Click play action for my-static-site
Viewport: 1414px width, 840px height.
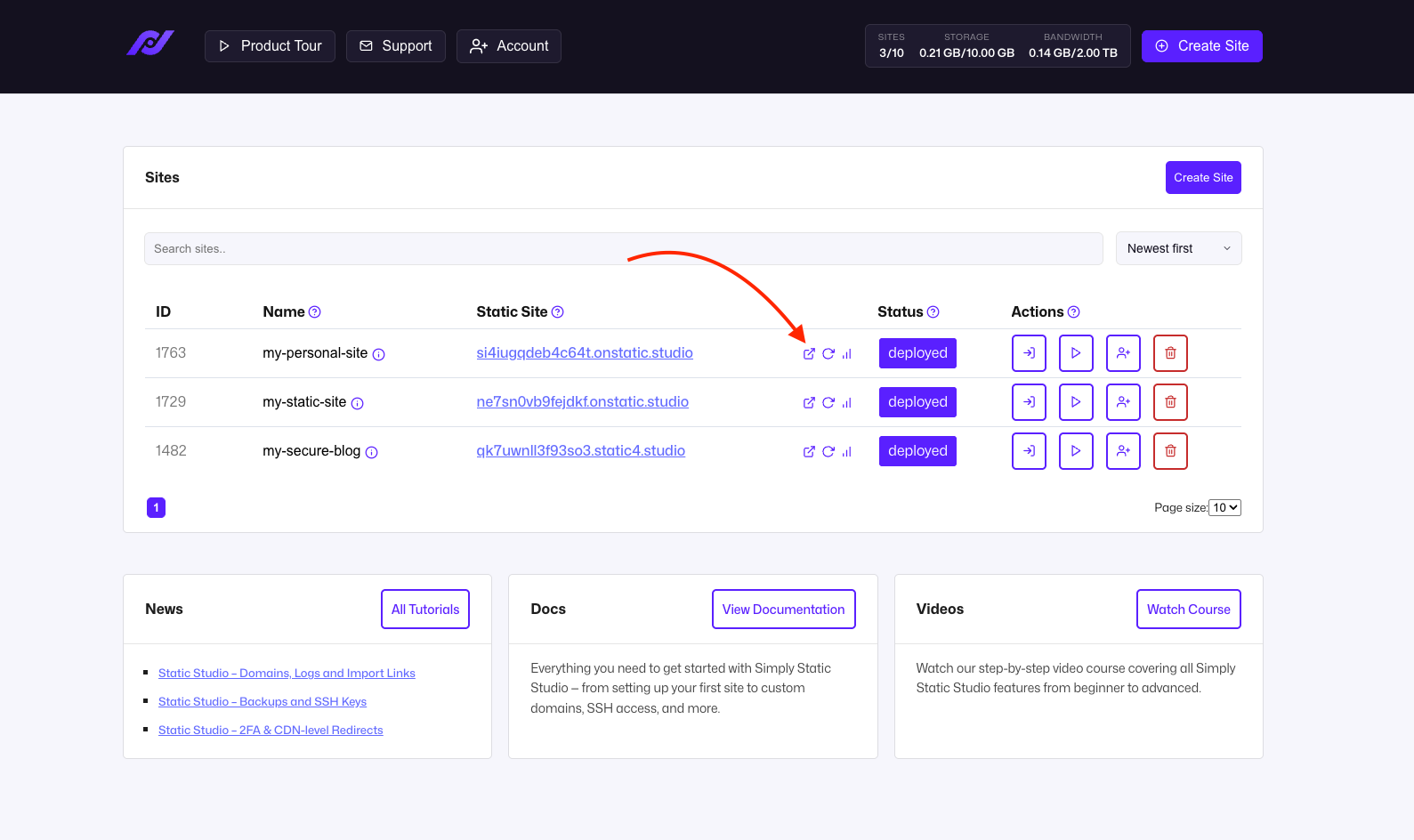coord(1076,402)
